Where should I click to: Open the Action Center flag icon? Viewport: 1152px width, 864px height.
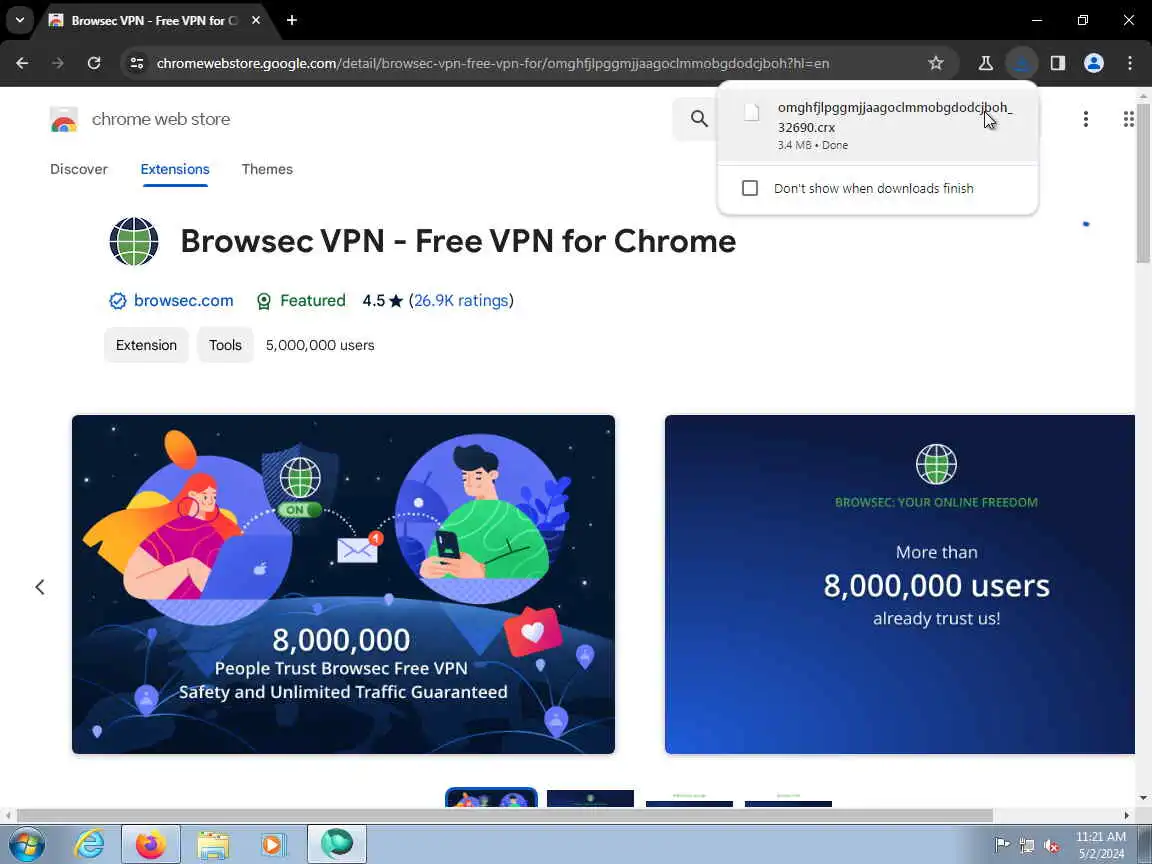pos(1001,845)
